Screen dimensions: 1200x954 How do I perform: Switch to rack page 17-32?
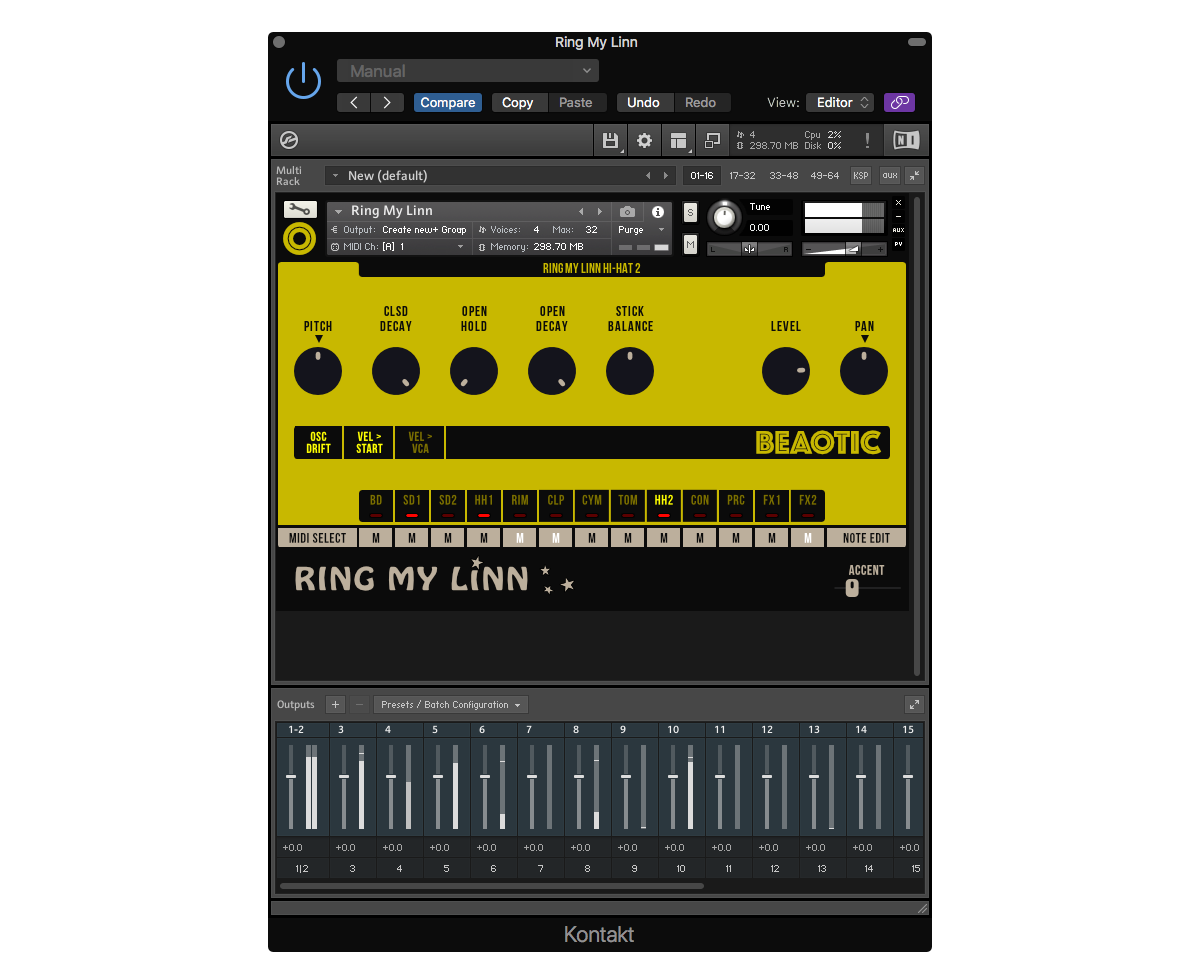743,176
